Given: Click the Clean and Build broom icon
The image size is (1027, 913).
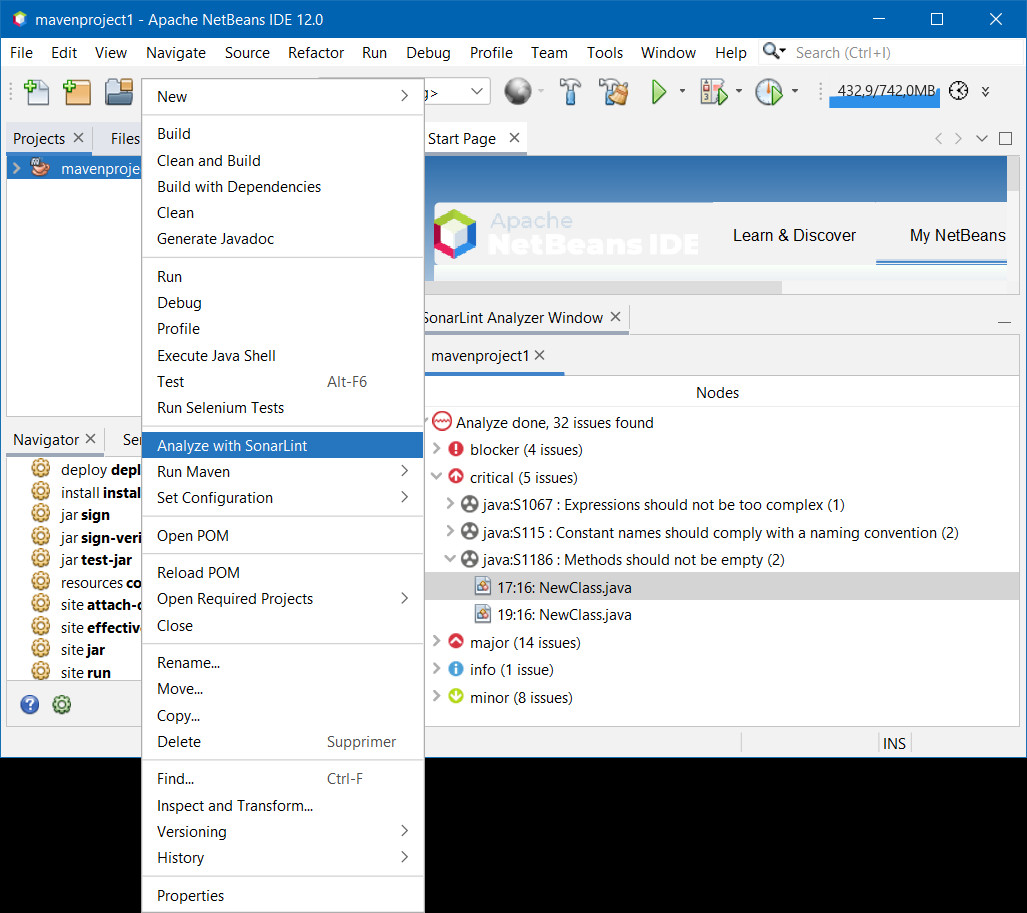Looking at the screenshot, I should point(614,91).
